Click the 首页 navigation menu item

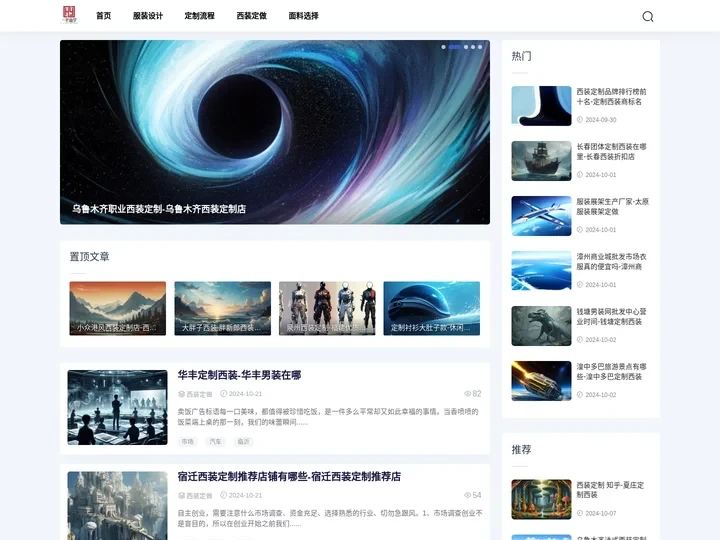103,16
